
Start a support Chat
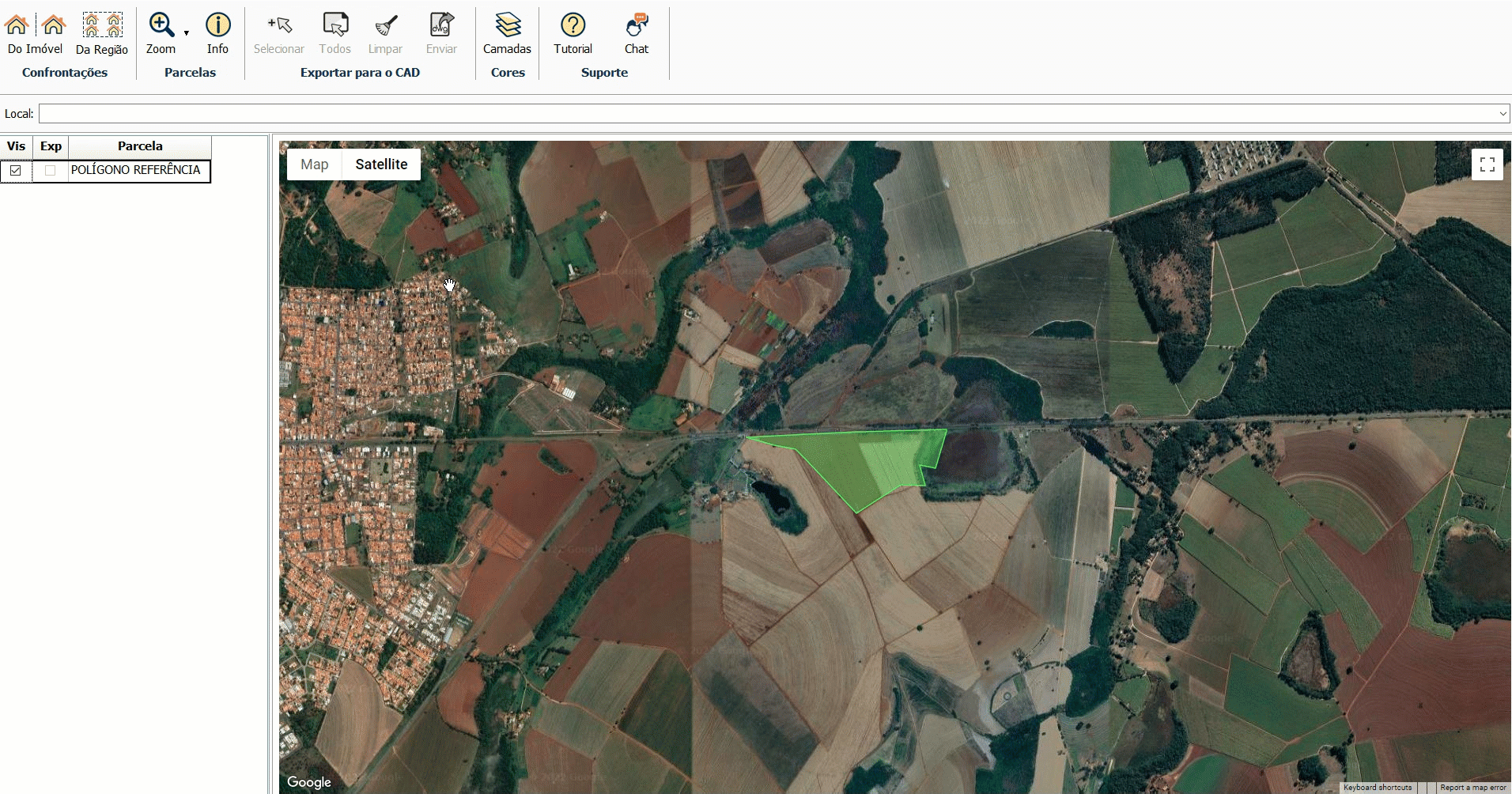coord(637,26)
